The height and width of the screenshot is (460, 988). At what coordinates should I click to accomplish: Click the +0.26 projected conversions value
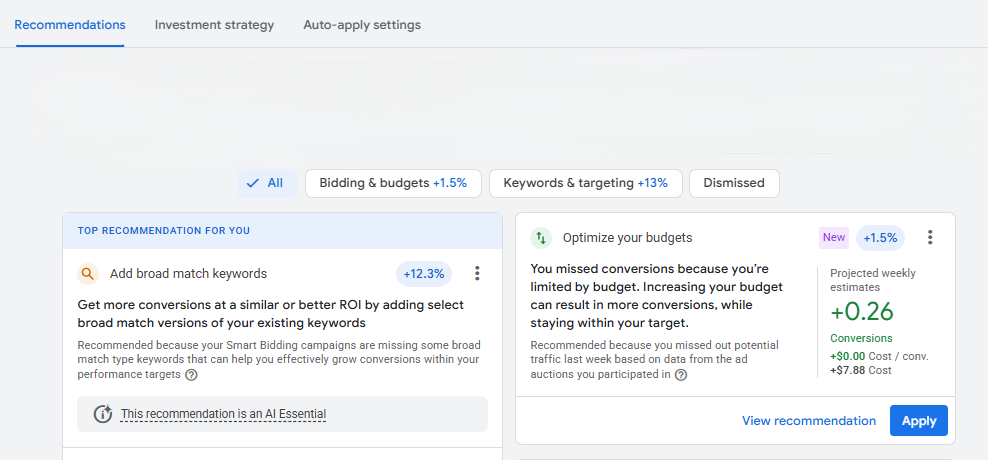862,312
